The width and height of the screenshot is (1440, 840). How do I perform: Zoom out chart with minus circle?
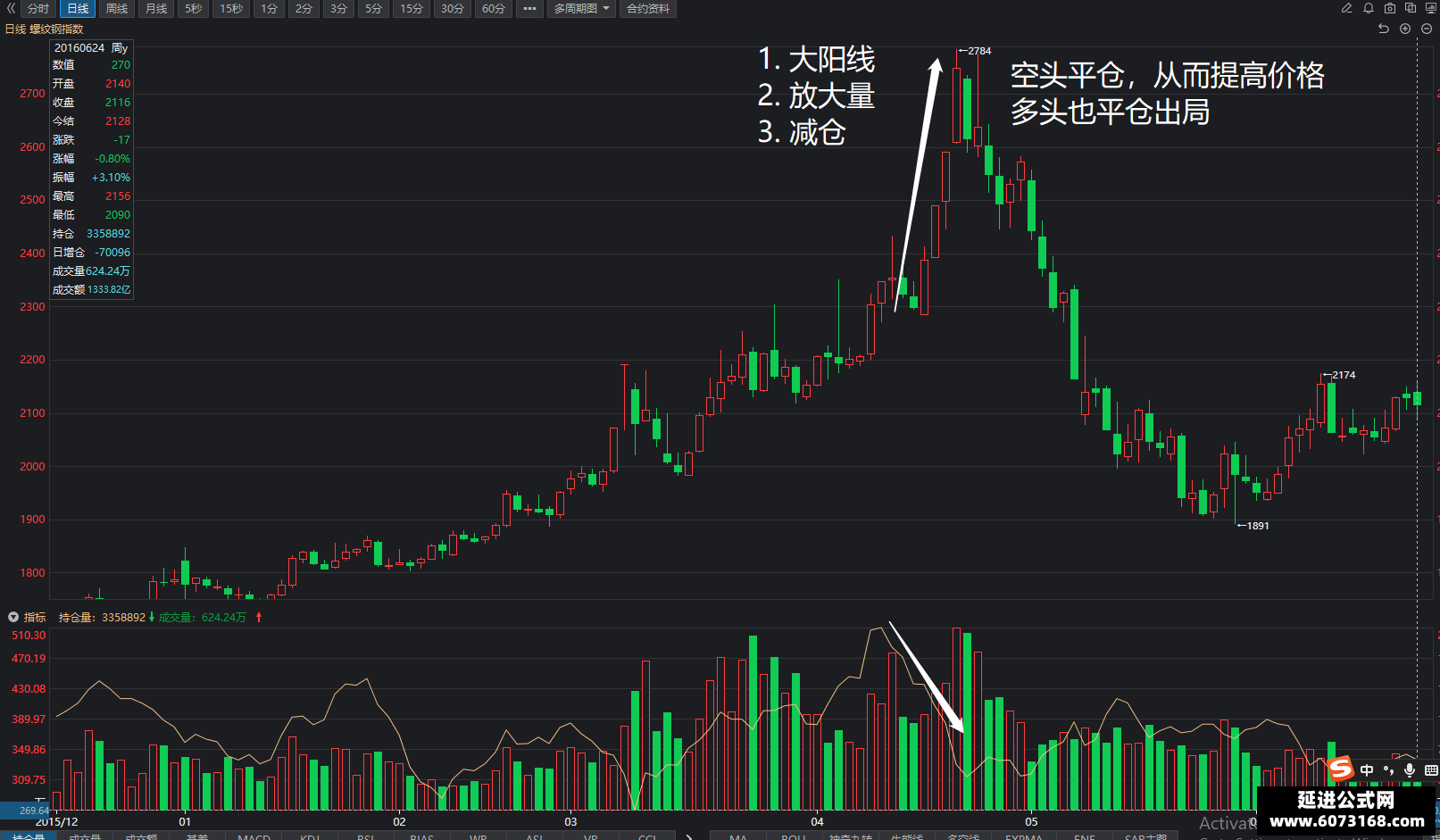coord(1427,29)
